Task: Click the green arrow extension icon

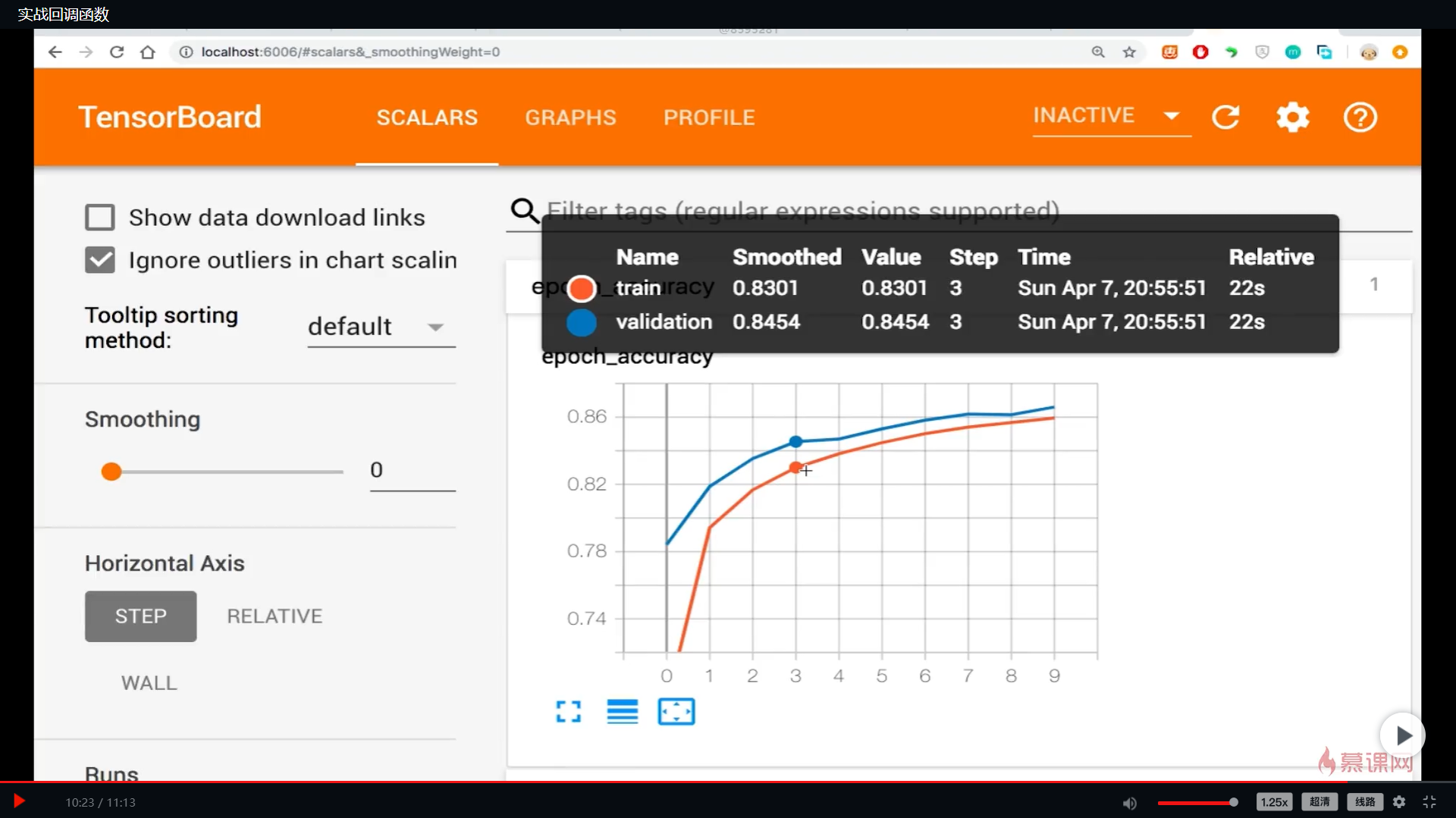Action: tap(1232, 52)
